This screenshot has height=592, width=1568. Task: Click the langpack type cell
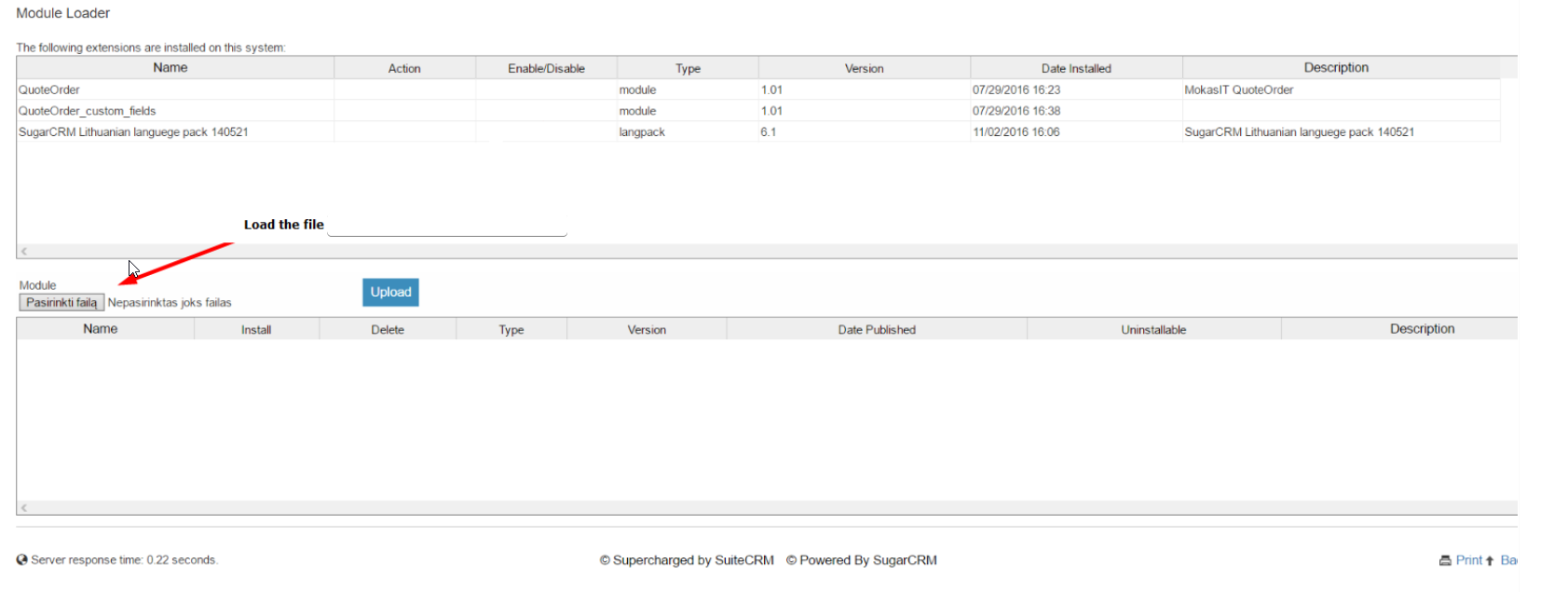688,131
